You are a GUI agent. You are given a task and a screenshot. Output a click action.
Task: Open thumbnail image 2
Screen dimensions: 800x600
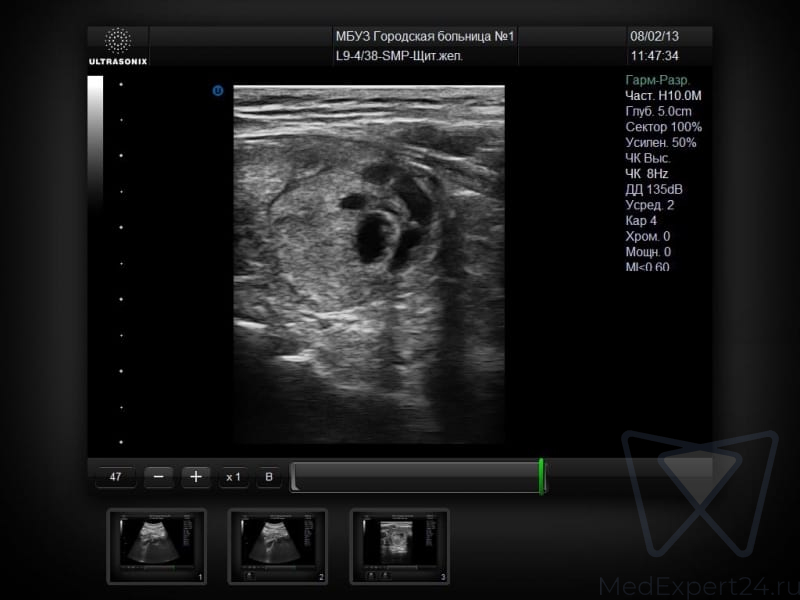[278, 546]
